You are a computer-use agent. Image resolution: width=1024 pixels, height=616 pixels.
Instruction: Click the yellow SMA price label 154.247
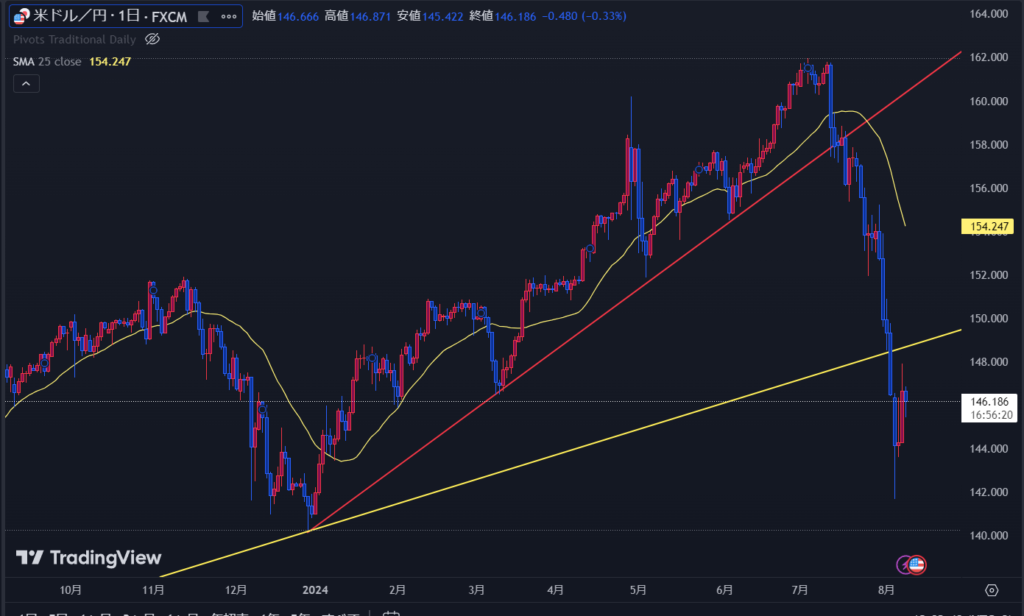(x=987, y=227)
